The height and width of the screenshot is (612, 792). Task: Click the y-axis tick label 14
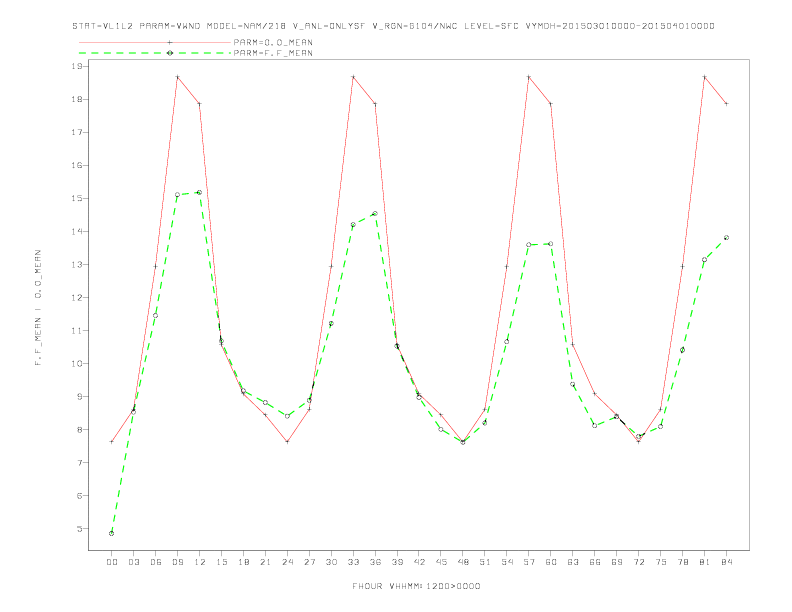point(77,232)
